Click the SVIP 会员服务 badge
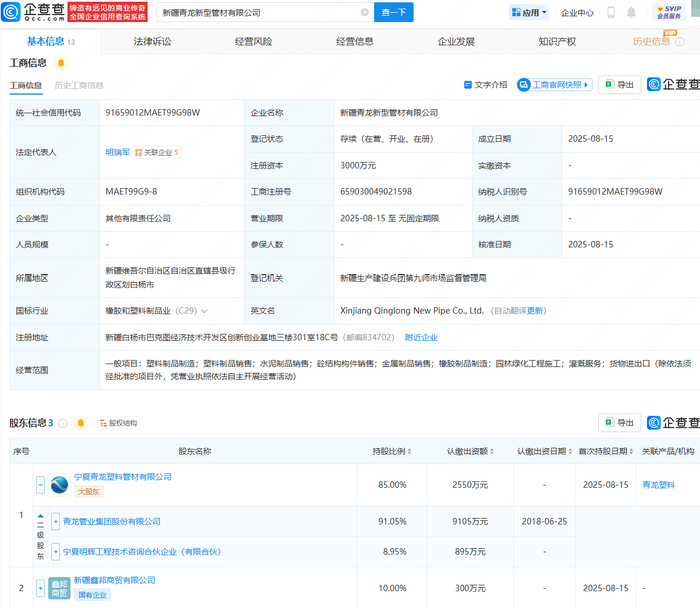This screenshot has width=700, height=608. tap(669, 12)
